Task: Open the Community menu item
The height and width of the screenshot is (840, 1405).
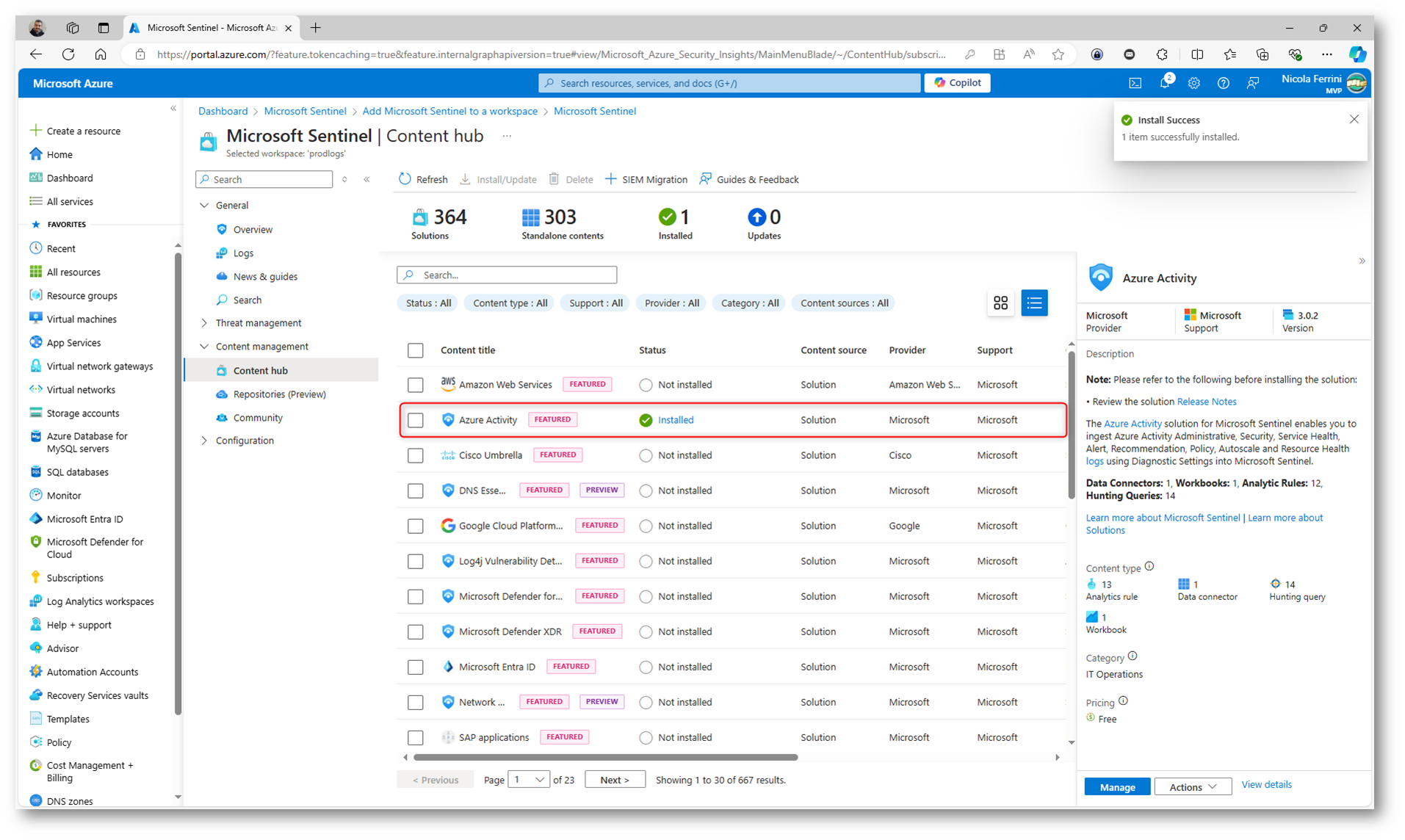Action: (x=258, y=418)
